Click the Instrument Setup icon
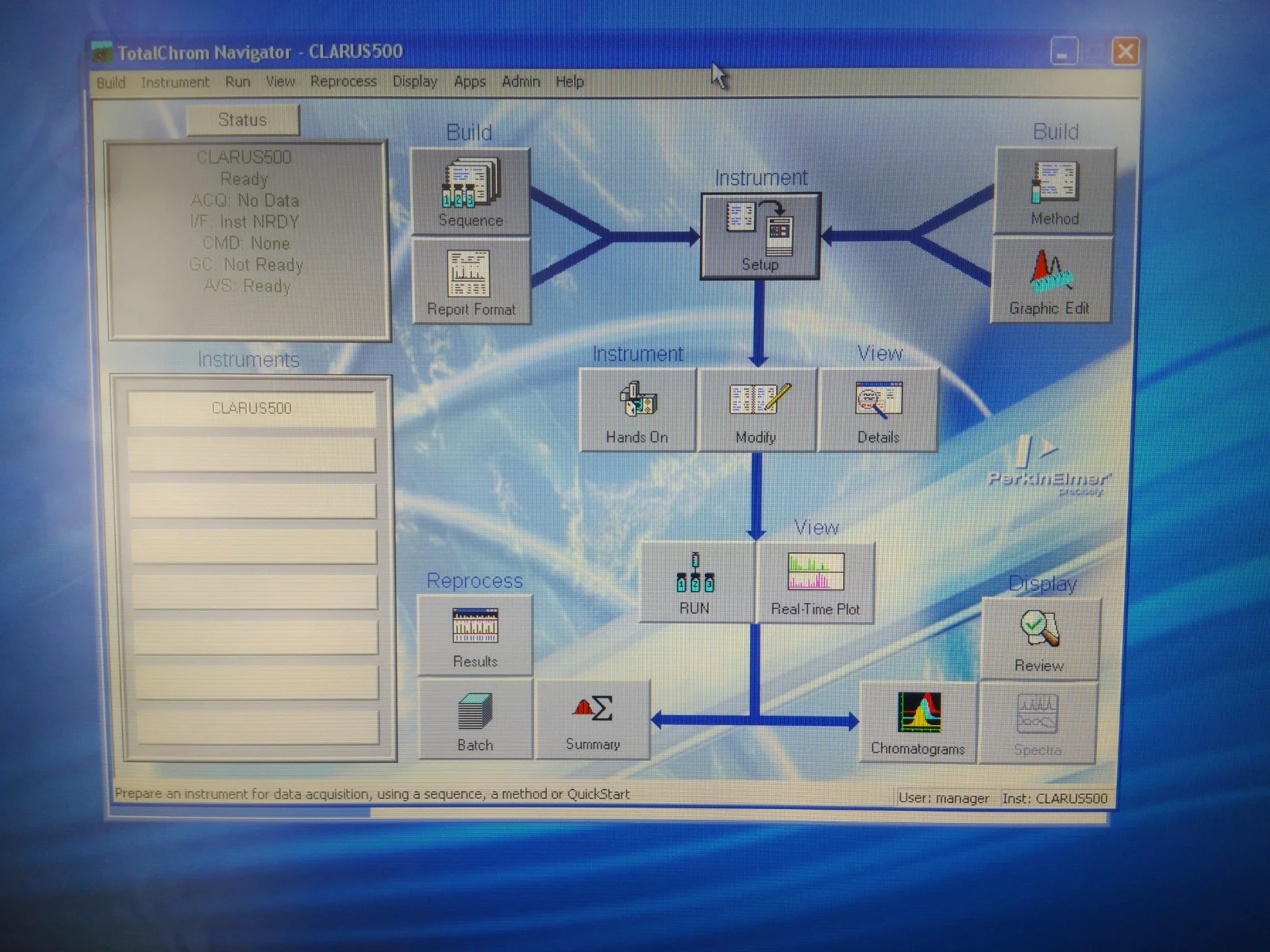 pyautogui.click(x=760, y=236)
